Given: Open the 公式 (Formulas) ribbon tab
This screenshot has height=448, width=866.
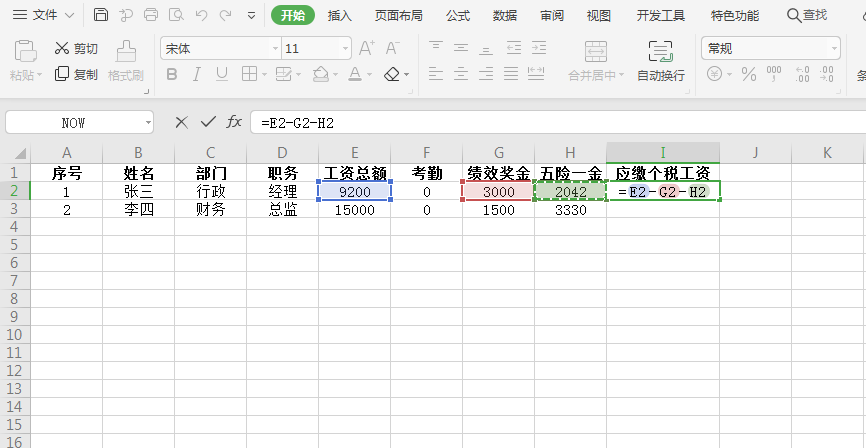Looking at the screenshot, I should click(x=458, y=15).
